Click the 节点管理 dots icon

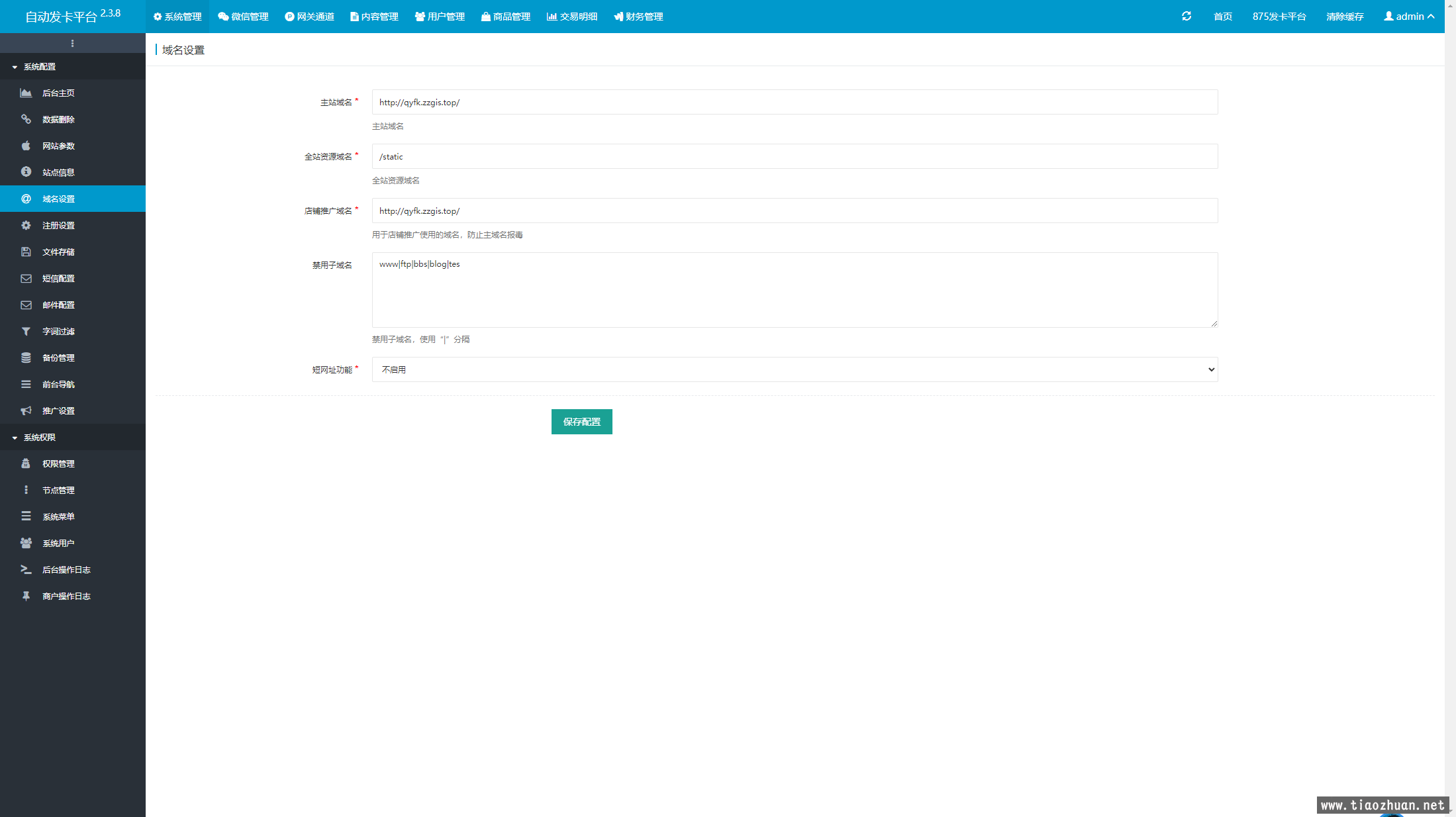pyautogui.click(x=26, y=490)
